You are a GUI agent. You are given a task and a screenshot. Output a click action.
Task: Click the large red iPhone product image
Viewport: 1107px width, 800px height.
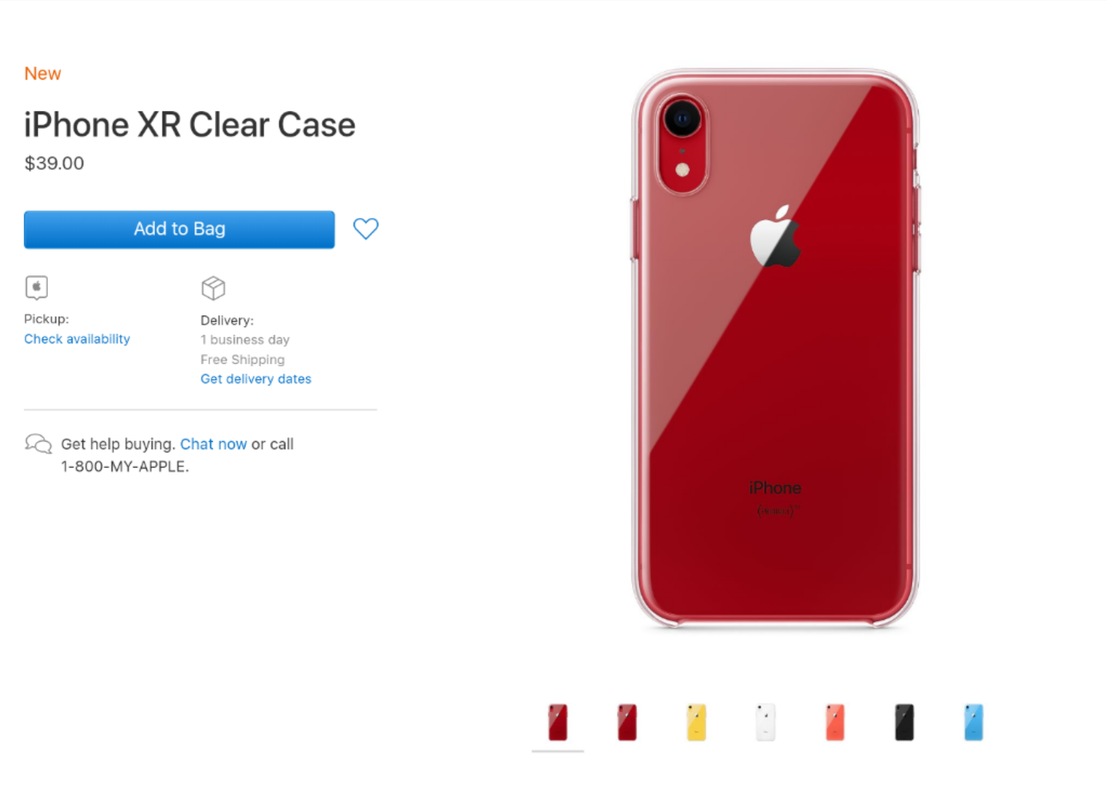click(x=775, y=348)
